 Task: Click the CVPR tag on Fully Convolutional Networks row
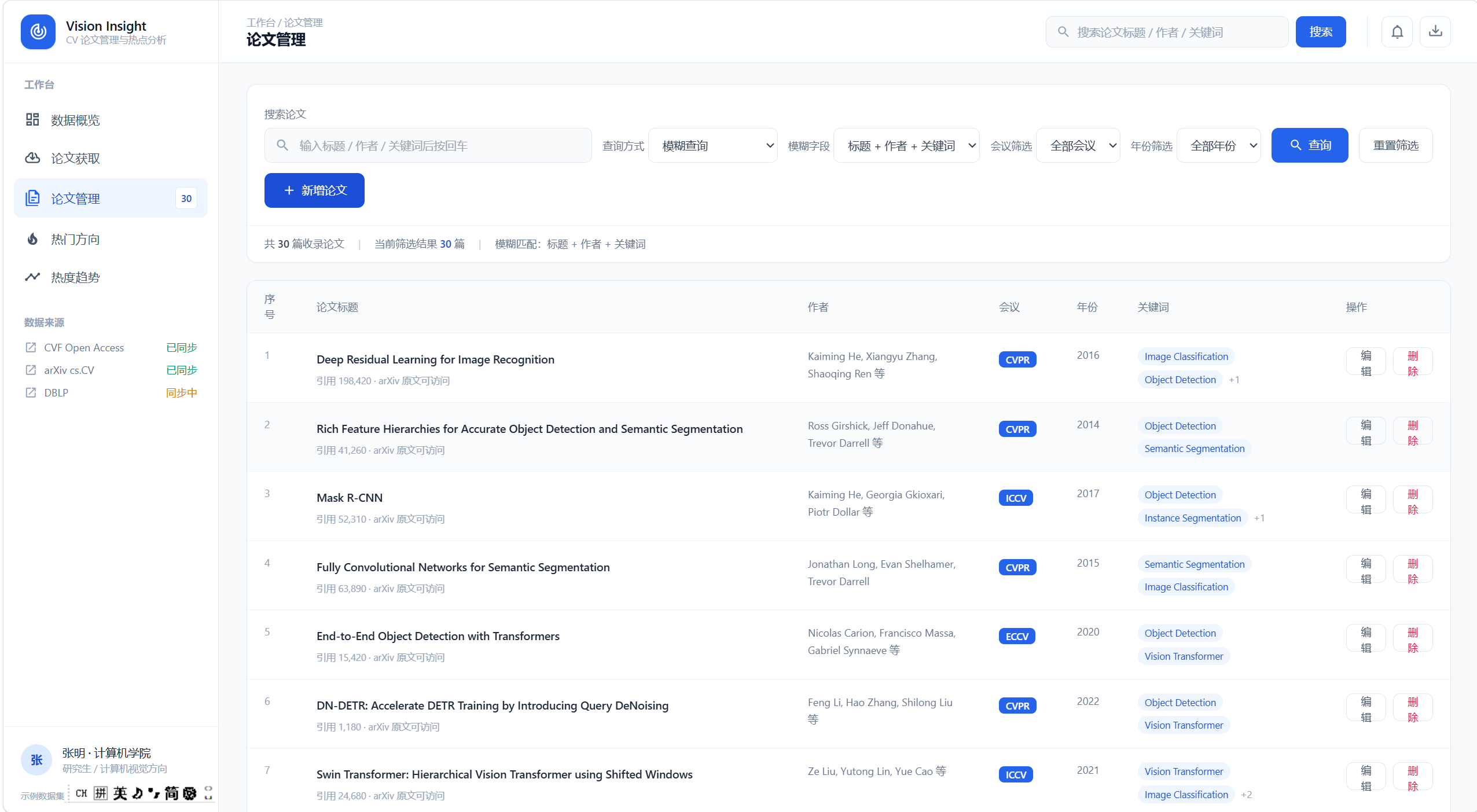coord(1017,568)
